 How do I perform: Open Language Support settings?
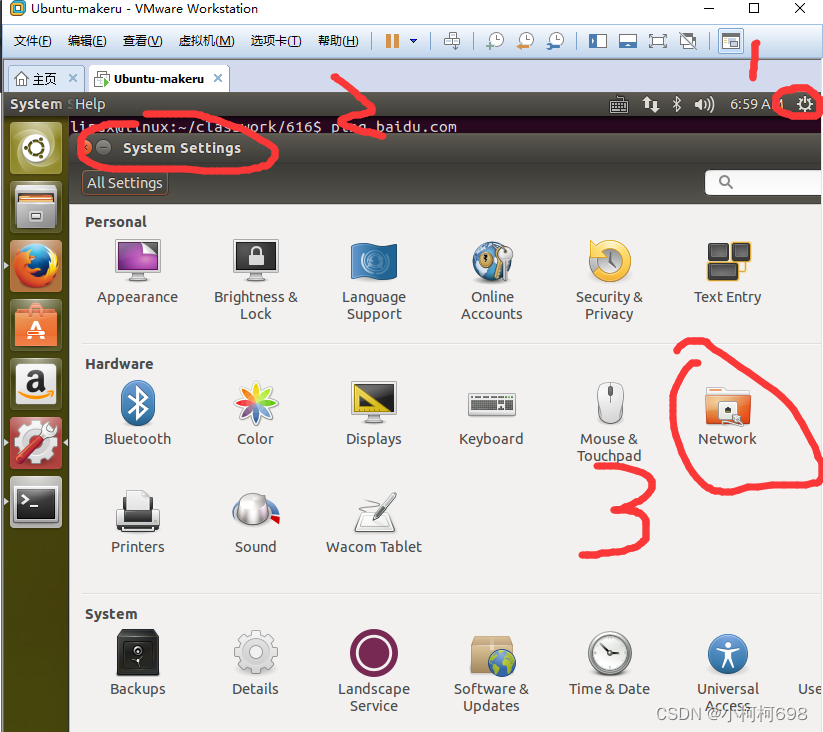[x=374, y=280]
